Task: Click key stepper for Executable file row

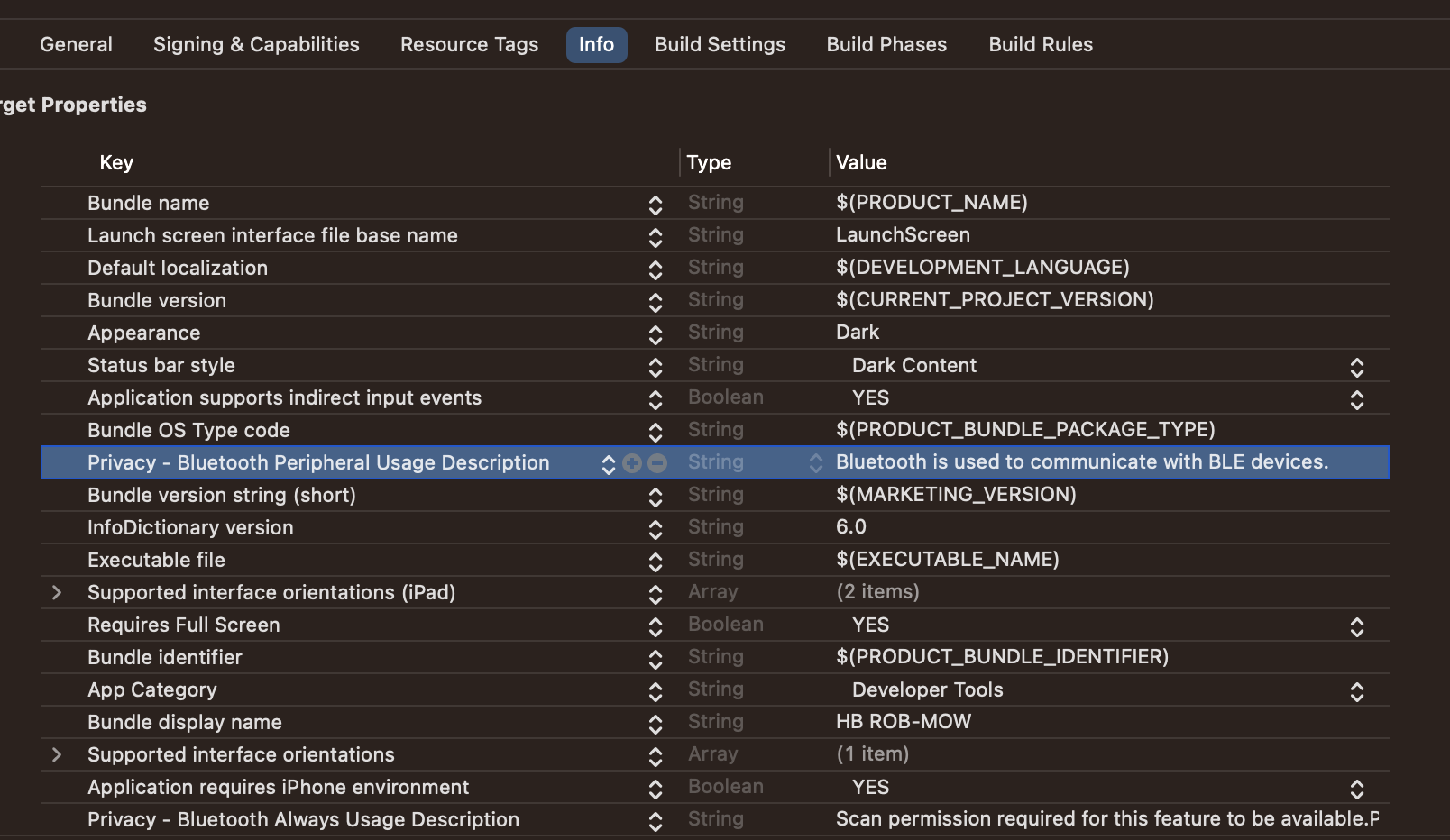Action: [656, 562]
